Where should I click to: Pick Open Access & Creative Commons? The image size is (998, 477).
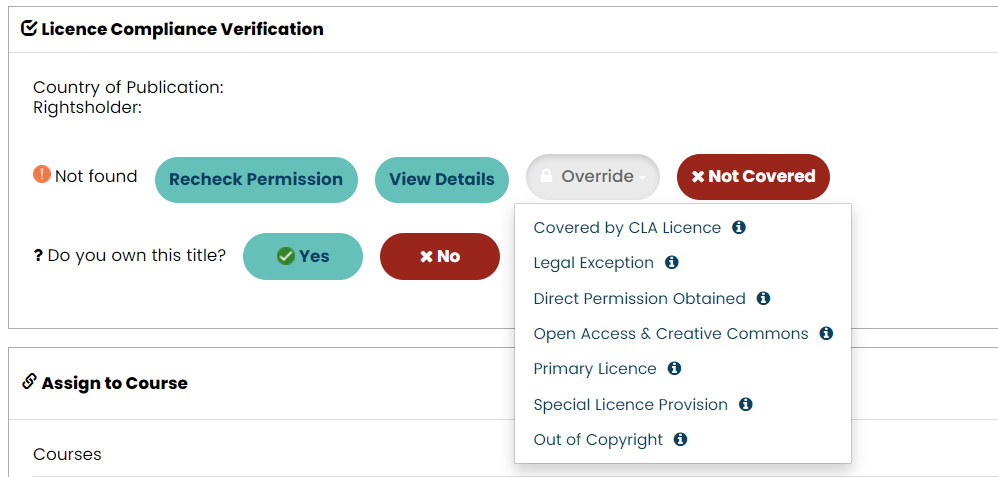671,334
